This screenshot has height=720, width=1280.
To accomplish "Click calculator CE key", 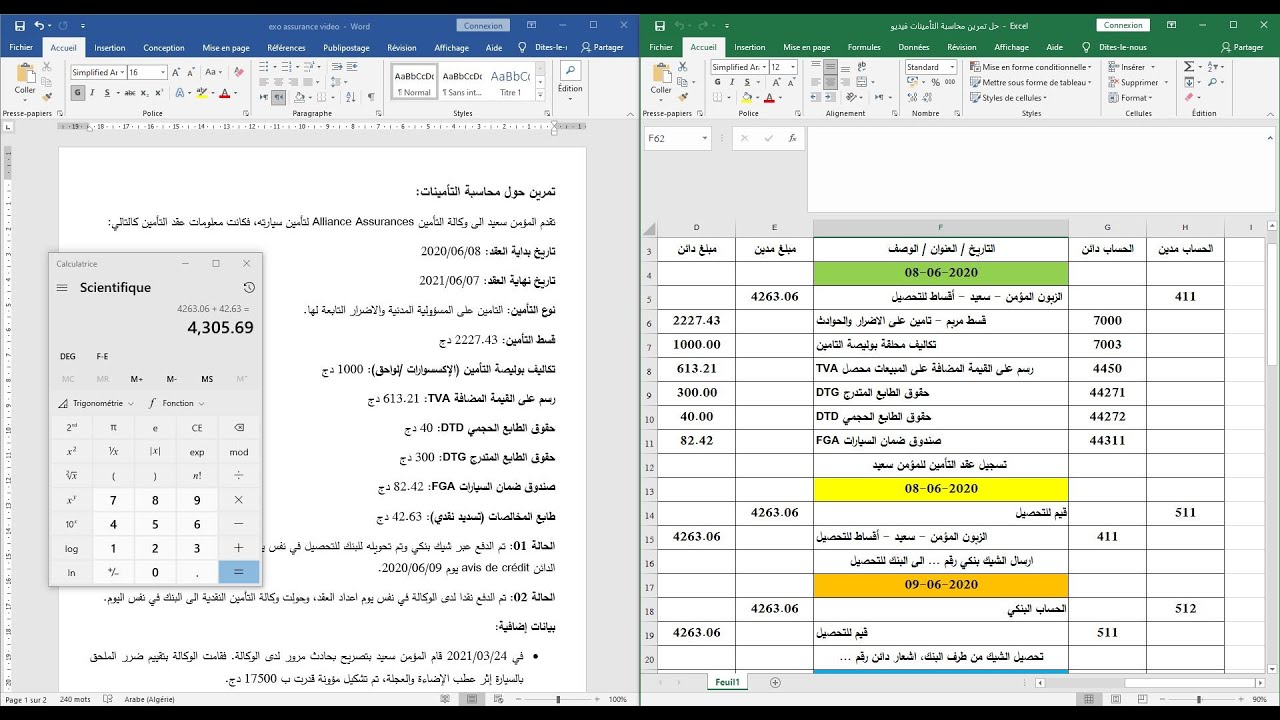I will 197,427.
